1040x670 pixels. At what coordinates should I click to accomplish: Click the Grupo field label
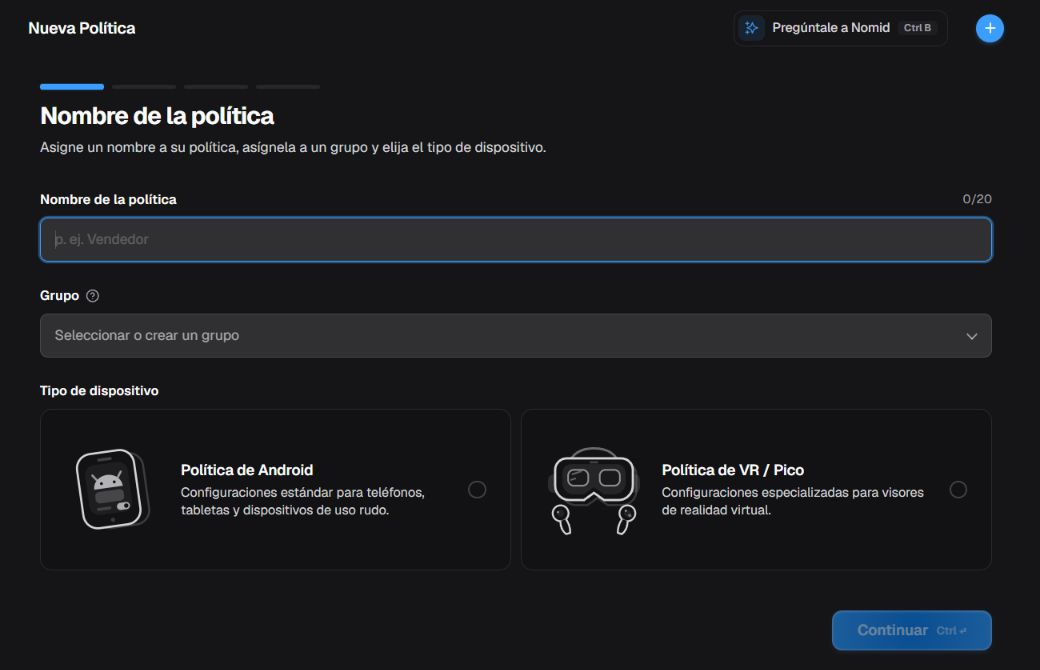[x=59, y=296]
